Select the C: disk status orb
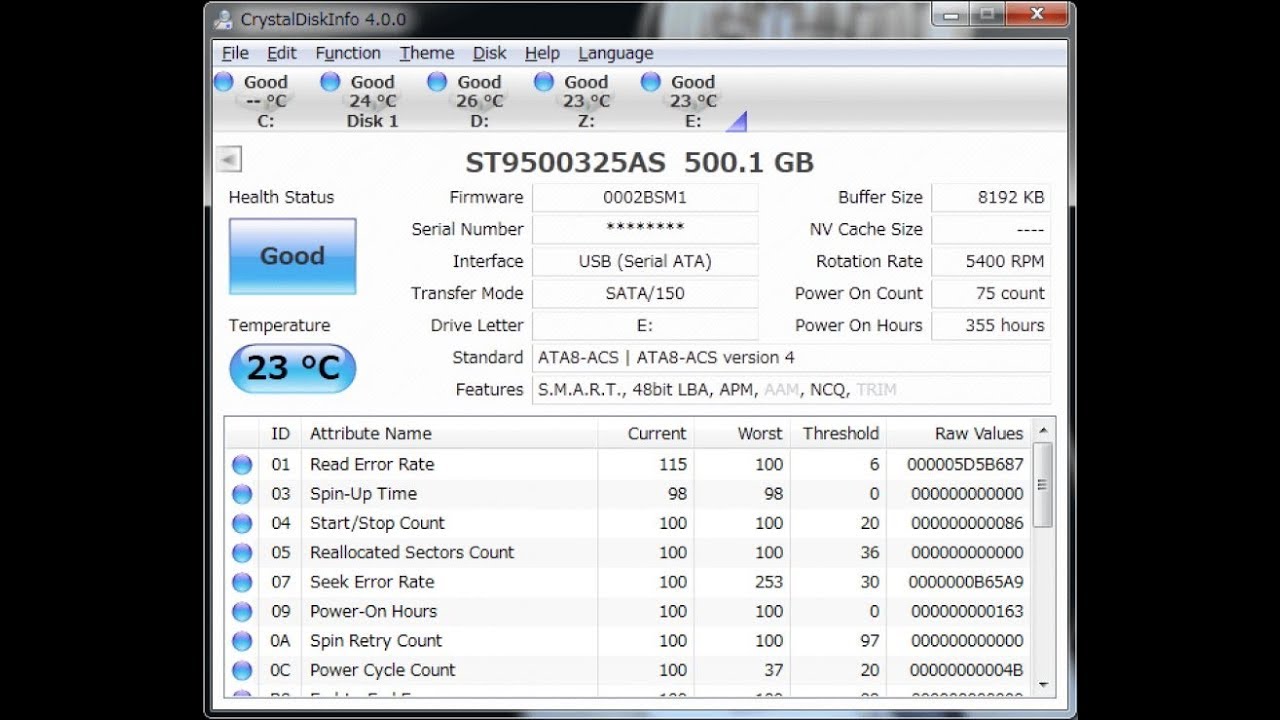Viewport: 1280px width, 720px height. tap(224, 82)
